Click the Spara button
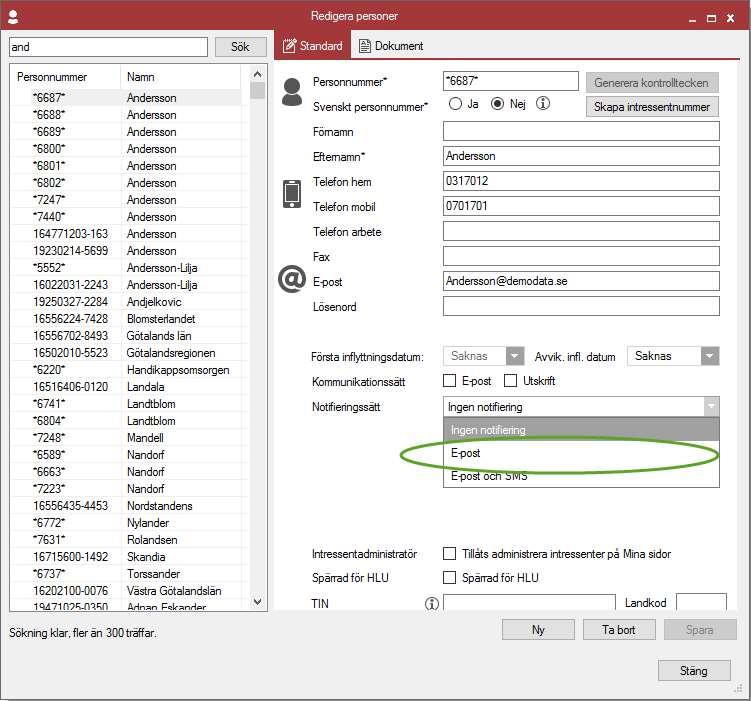Image resolution: width=751 pixels, height=701 pixels. pos(700,629)
